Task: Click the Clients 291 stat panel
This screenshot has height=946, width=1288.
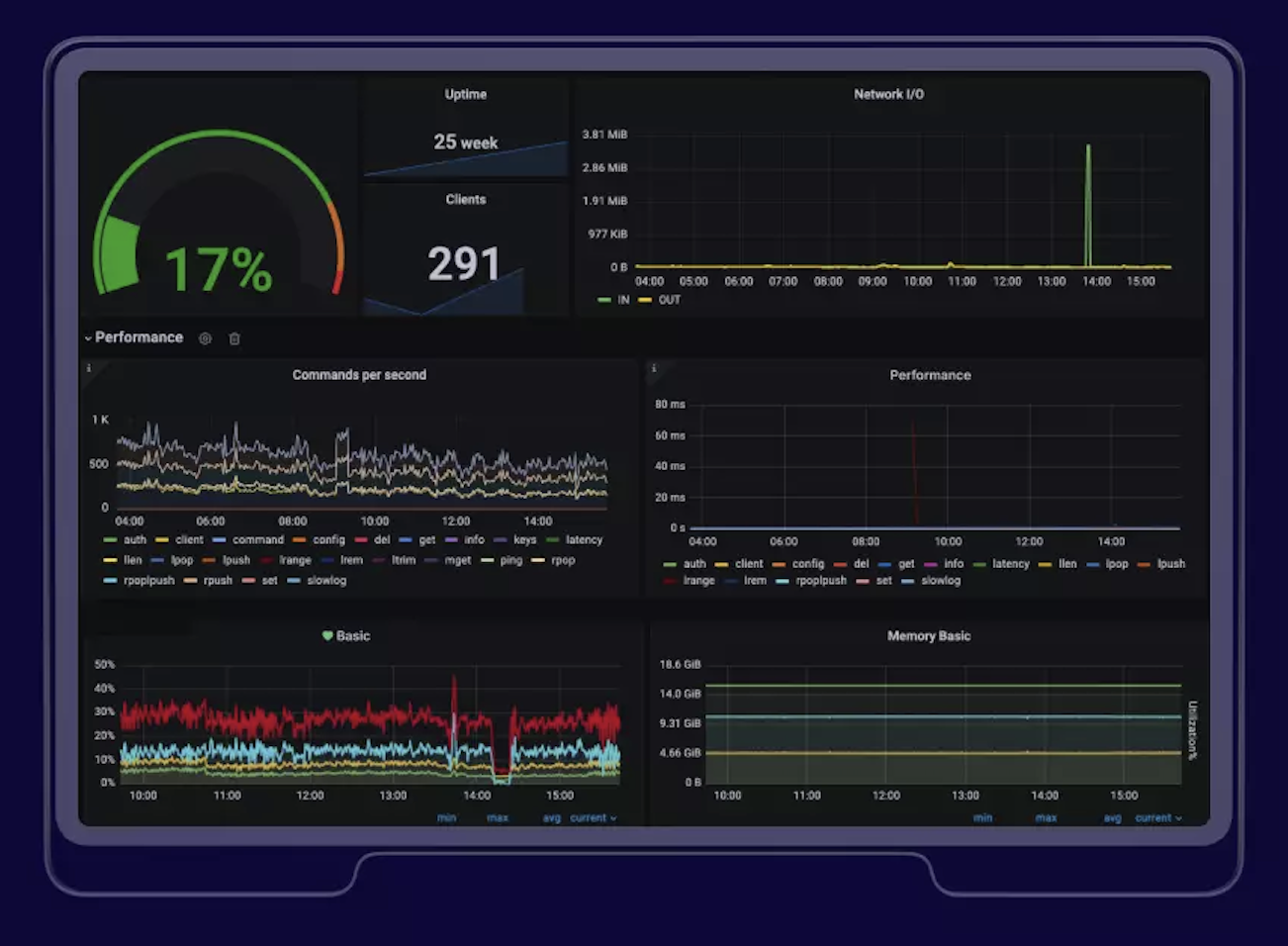Action: [466, 251]
